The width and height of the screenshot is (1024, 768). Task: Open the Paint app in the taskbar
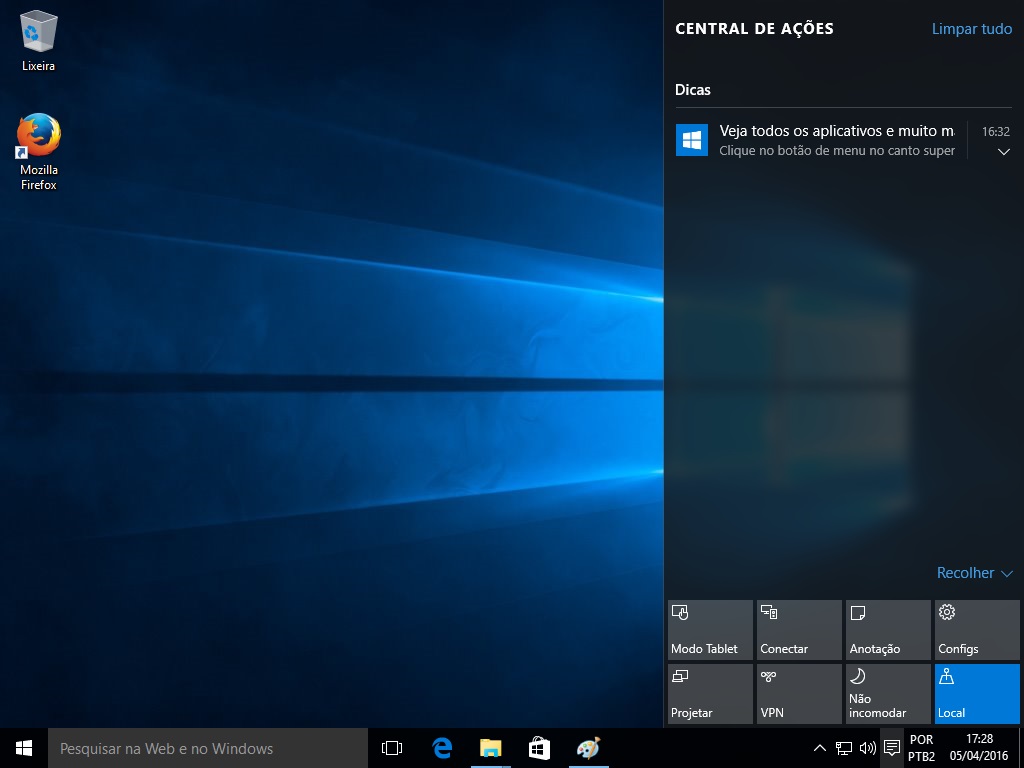(588, 748)
